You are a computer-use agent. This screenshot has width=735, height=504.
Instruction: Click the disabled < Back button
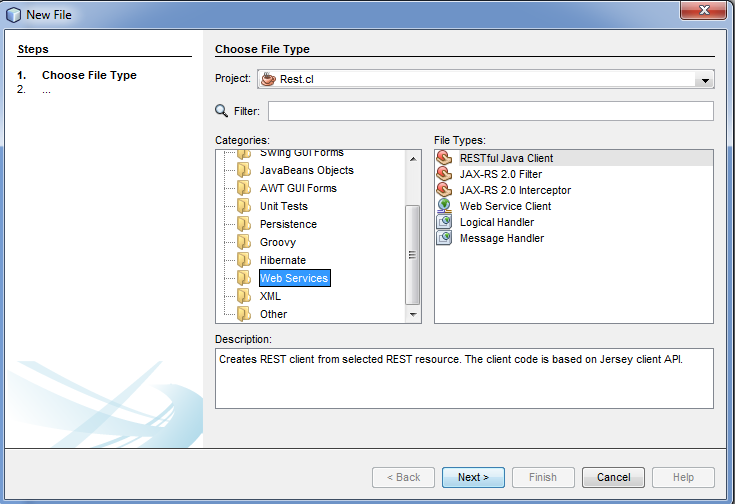point(403,477)
